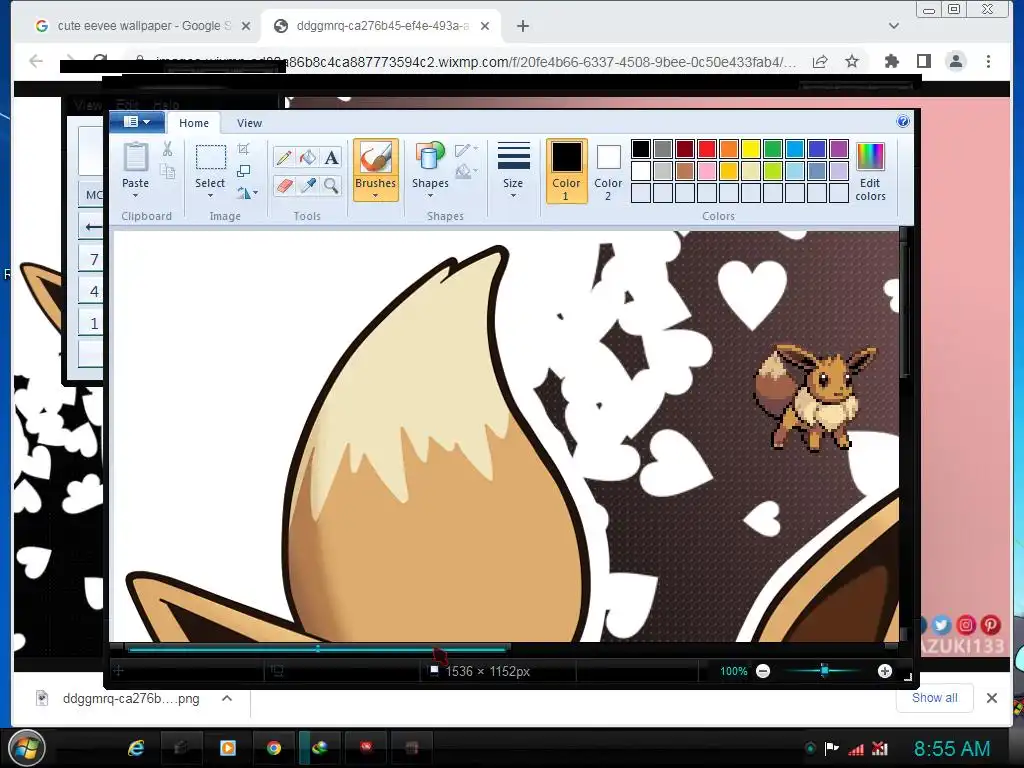
Task: Click the rectangular Select tool icon
Action: [210, 157]
